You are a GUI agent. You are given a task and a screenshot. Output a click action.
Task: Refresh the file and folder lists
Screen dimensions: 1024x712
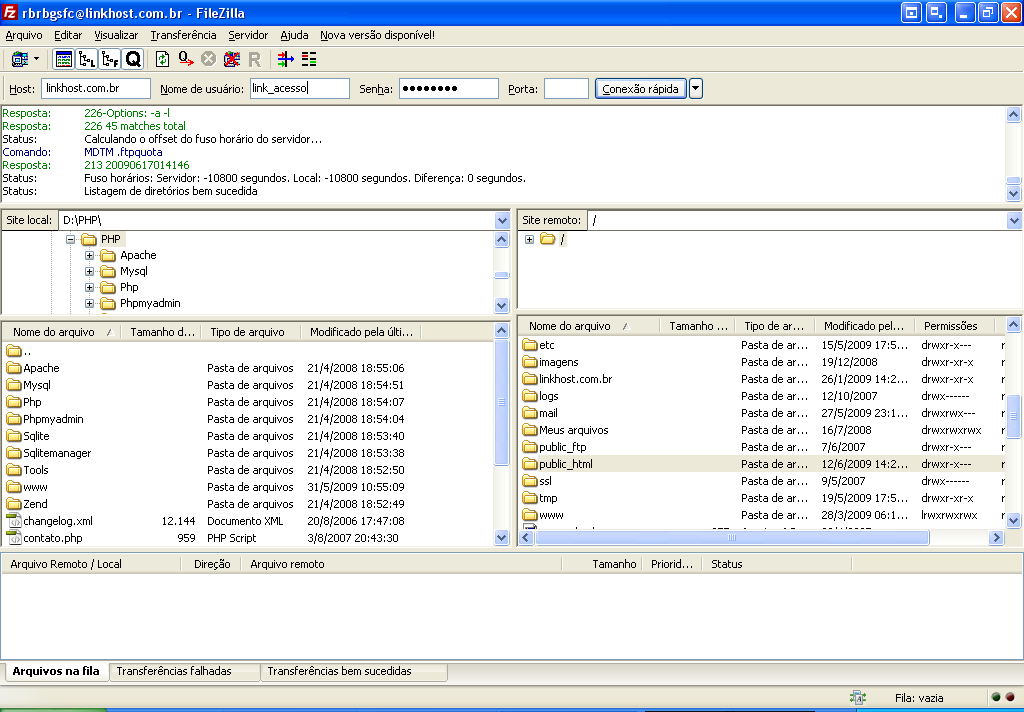162,59
